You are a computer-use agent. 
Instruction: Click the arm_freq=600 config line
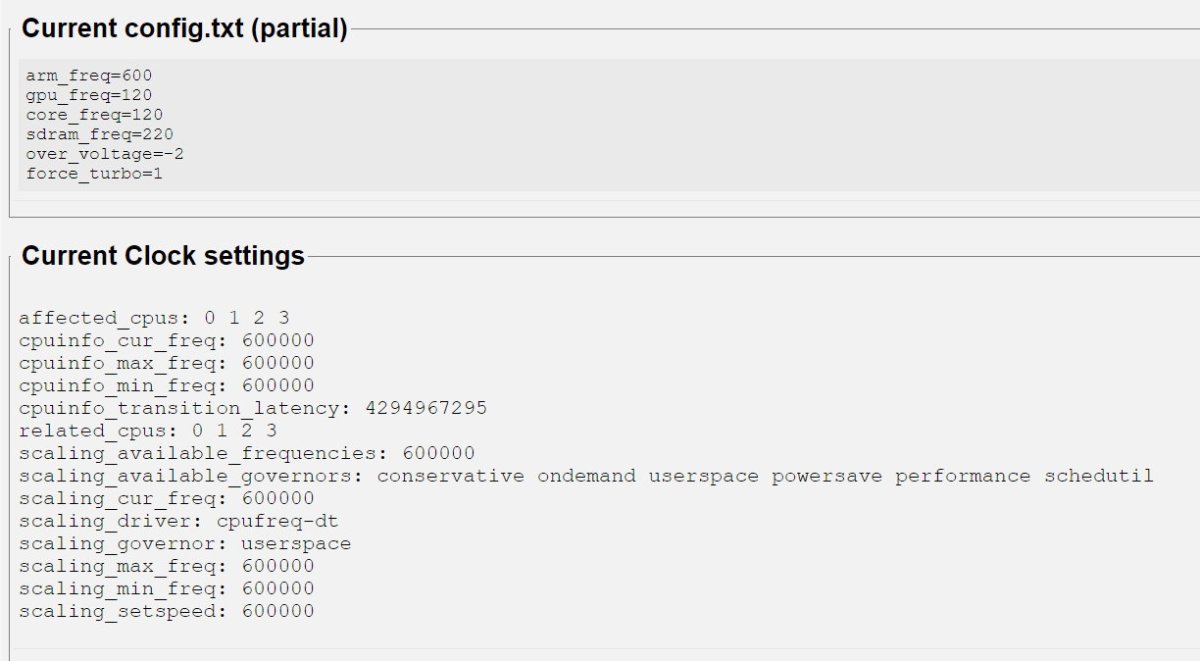tap(89, 76)
